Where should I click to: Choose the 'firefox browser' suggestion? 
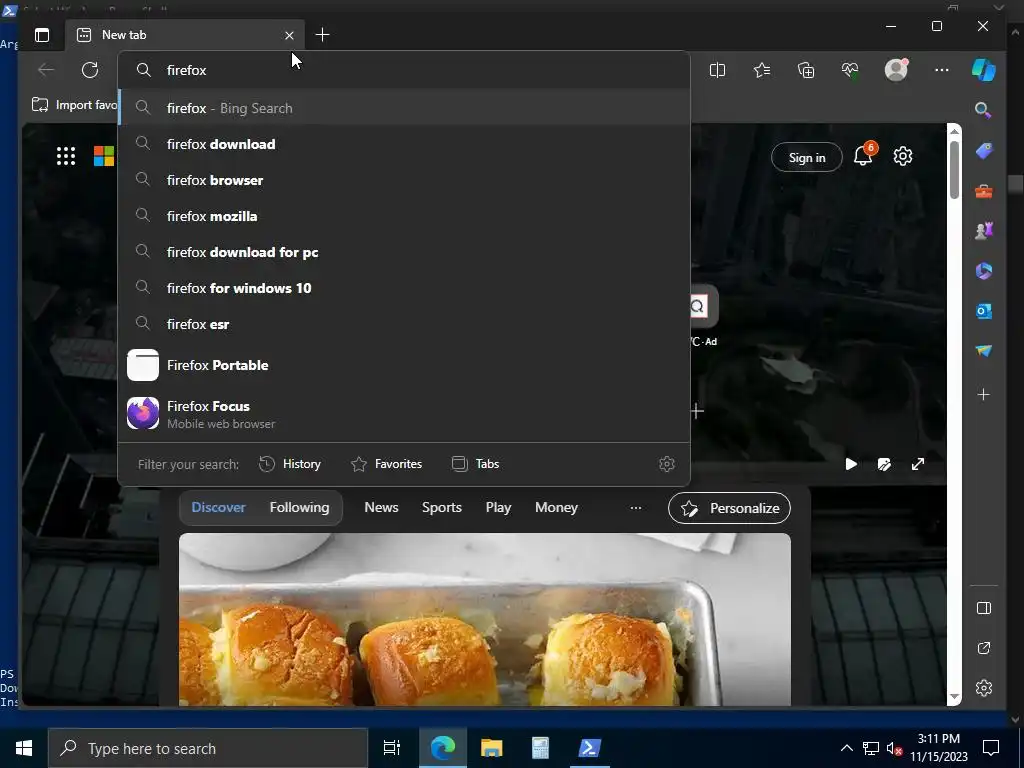[x=404, y=180]
